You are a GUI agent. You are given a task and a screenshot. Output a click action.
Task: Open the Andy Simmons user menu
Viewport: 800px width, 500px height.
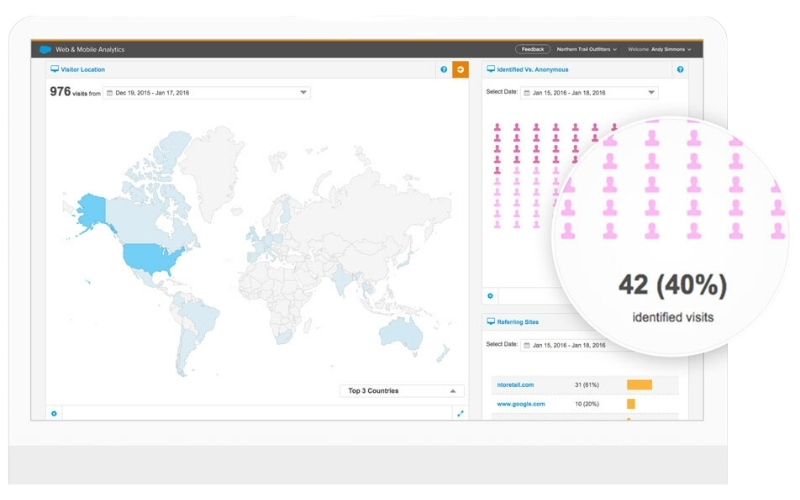pyautogui.click(x=660, y=49)
